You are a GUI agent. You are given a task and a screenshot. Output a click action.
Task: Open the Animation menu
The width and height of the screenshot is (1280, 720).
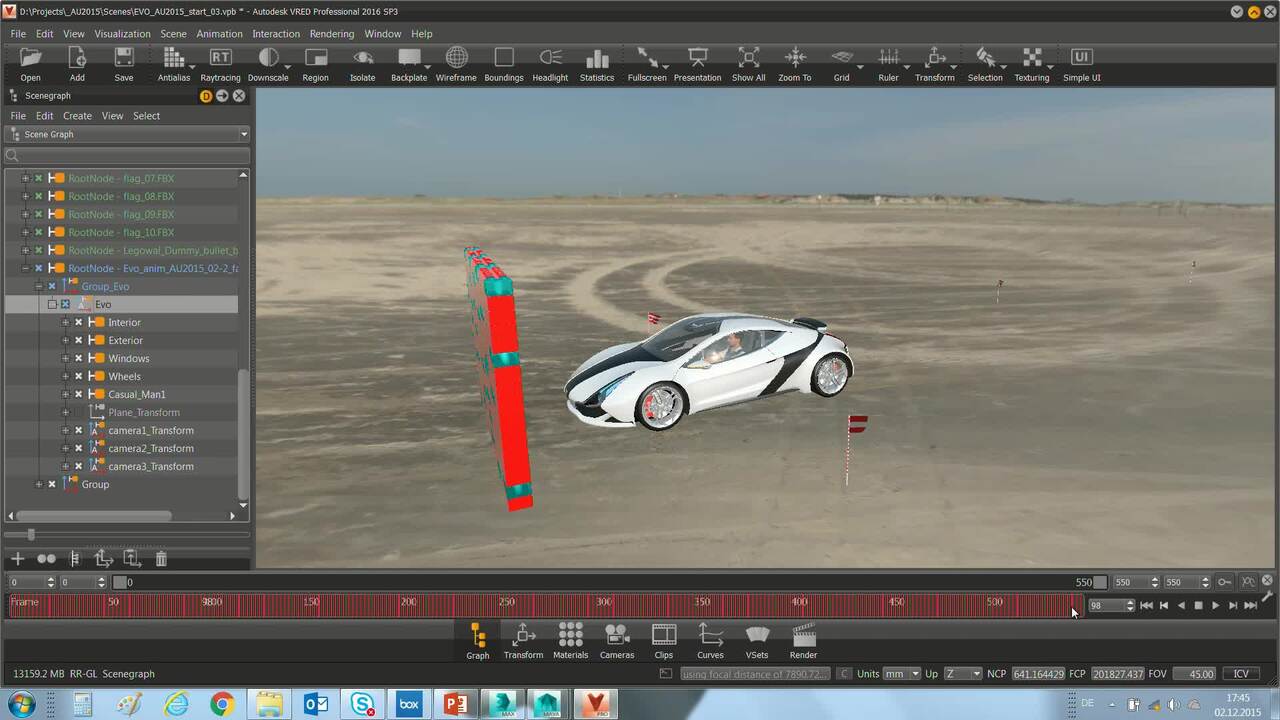coord(219,34)
